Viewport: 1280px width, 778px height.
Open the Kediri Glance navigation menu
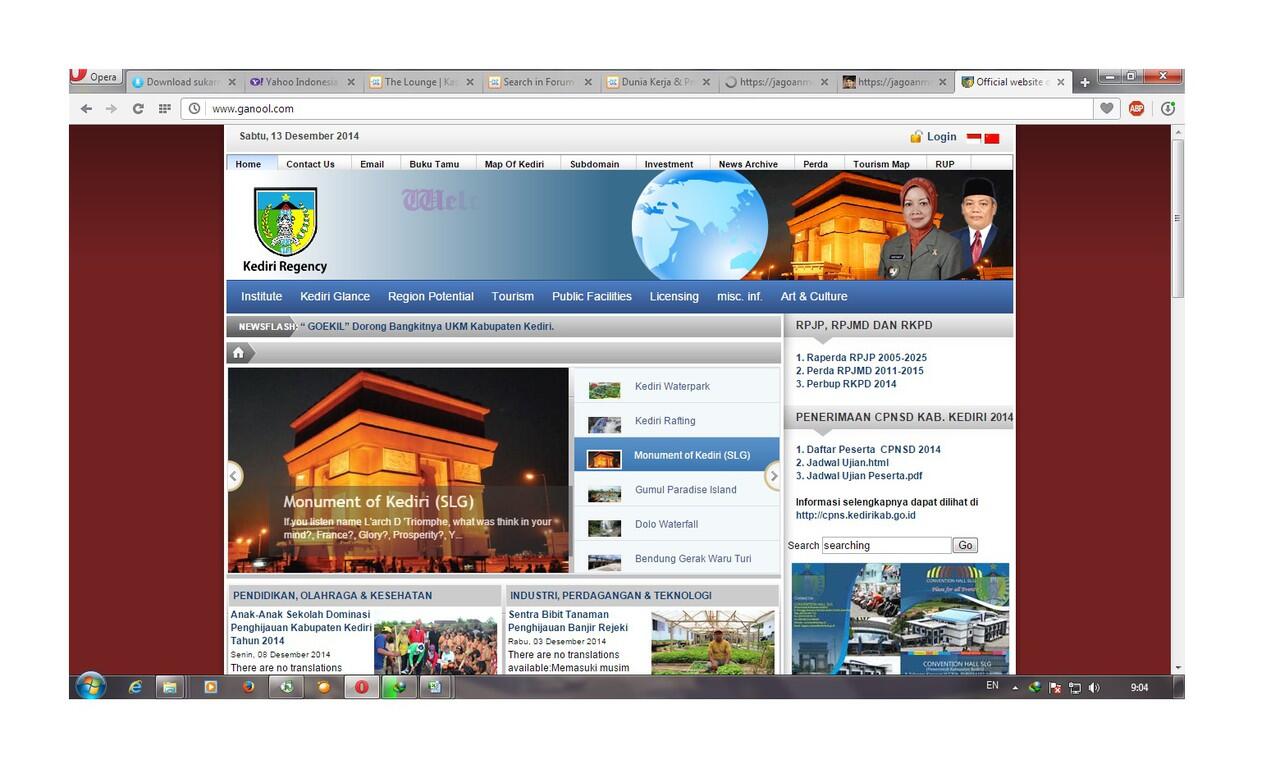(335, 297)
